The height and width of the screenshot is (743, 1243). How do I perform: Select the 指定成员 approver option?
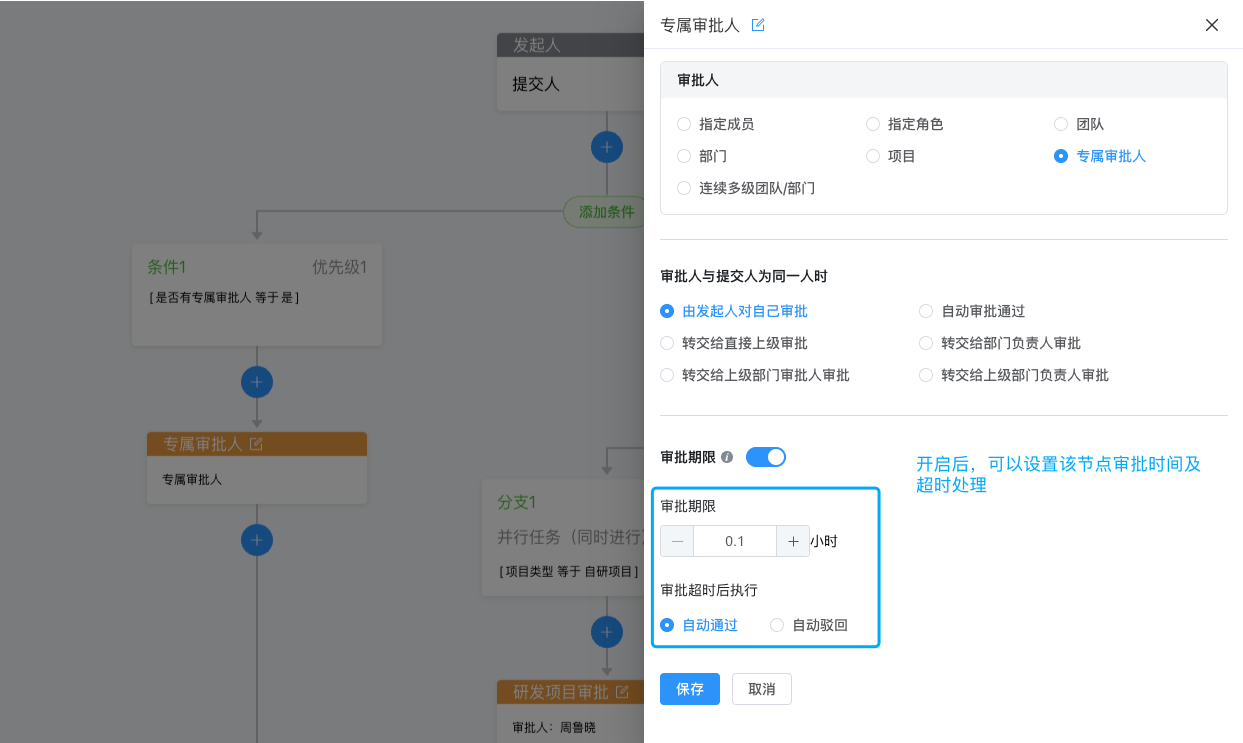tap(715, 124)
